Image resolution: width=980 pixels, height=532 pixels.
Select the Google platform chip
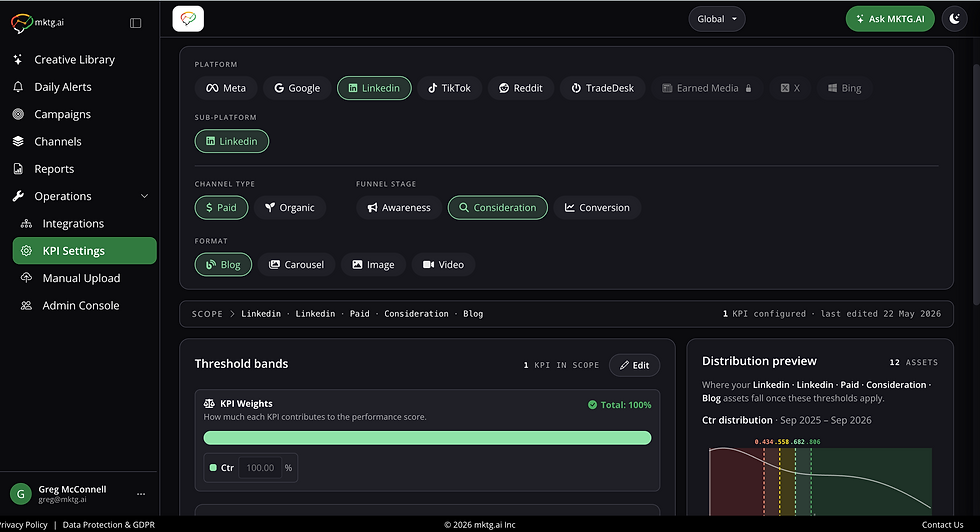pos(297,88)
